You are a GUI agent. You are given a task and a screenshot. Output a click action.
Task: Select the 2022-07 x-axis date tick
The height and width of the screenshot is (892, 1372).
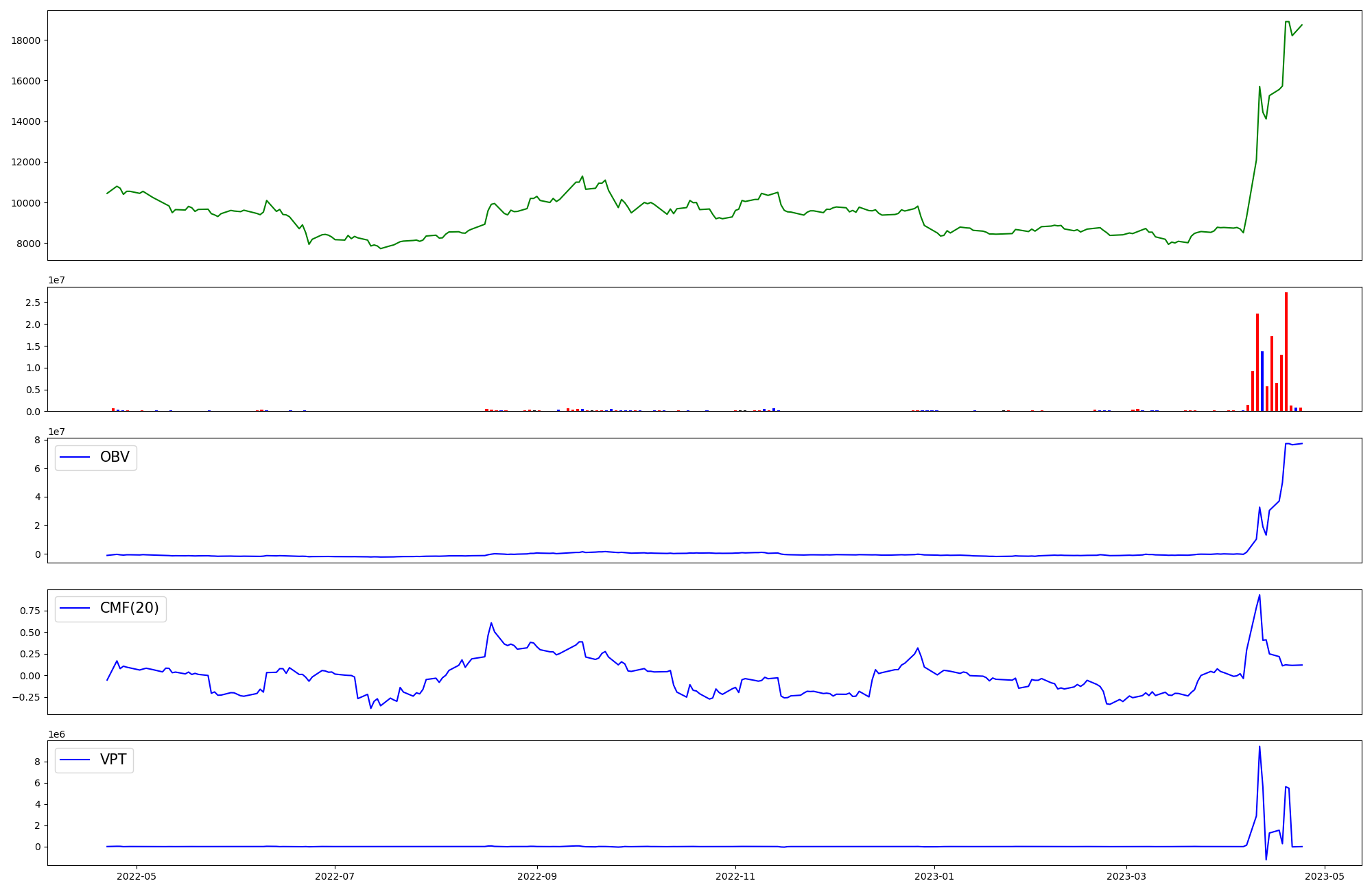tap(334, 876)
